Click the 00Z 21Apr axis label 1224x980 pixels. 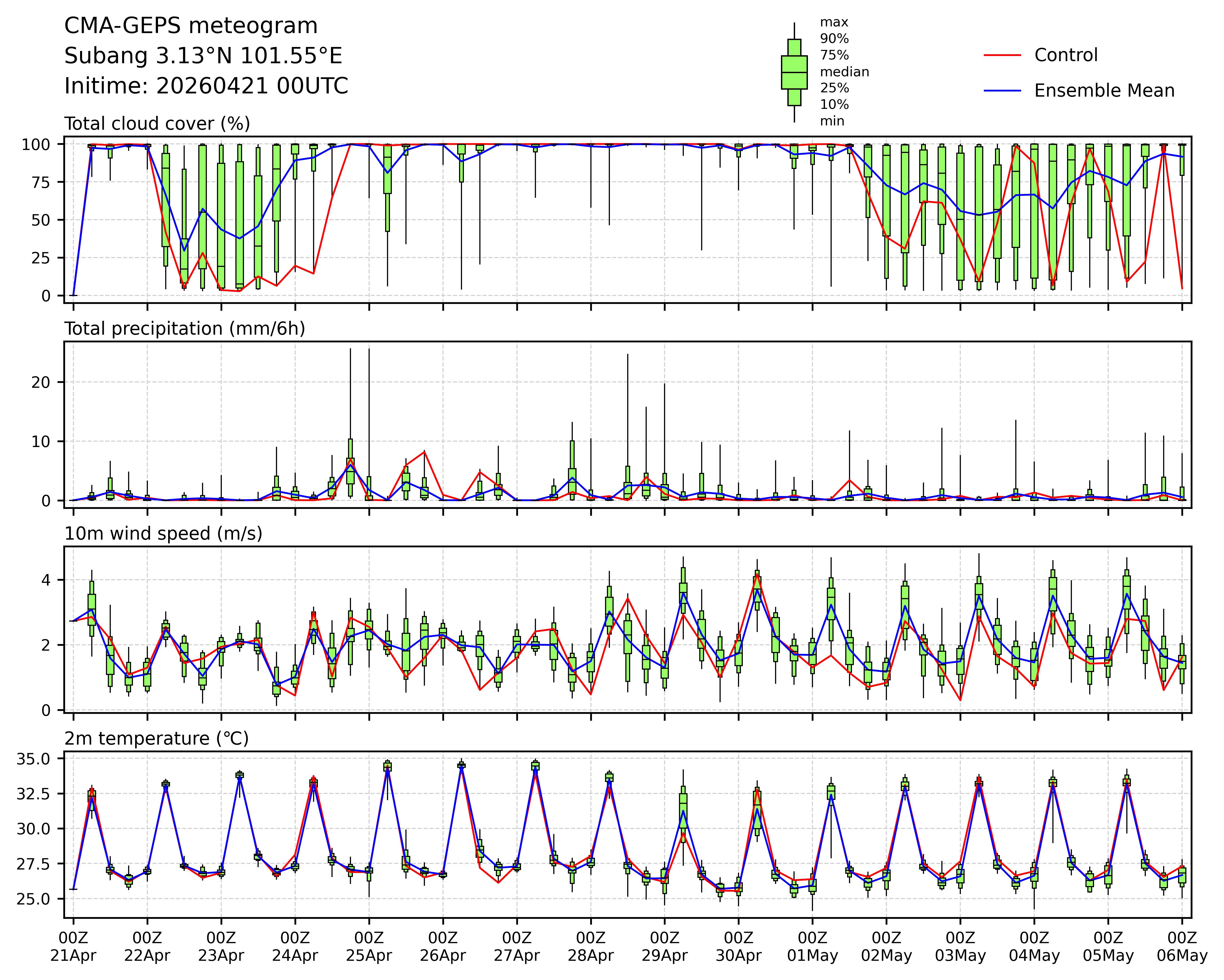(x=73, y=946)
